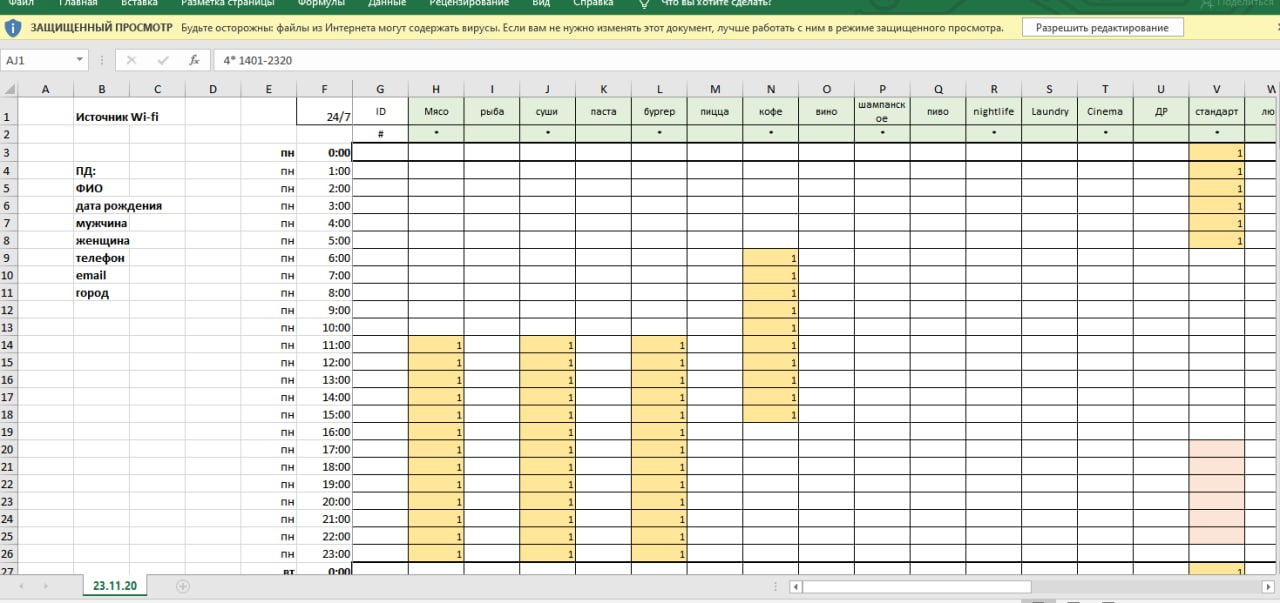
Task: Click the lightbulb Tell Me icon
Action: [644, 3]
